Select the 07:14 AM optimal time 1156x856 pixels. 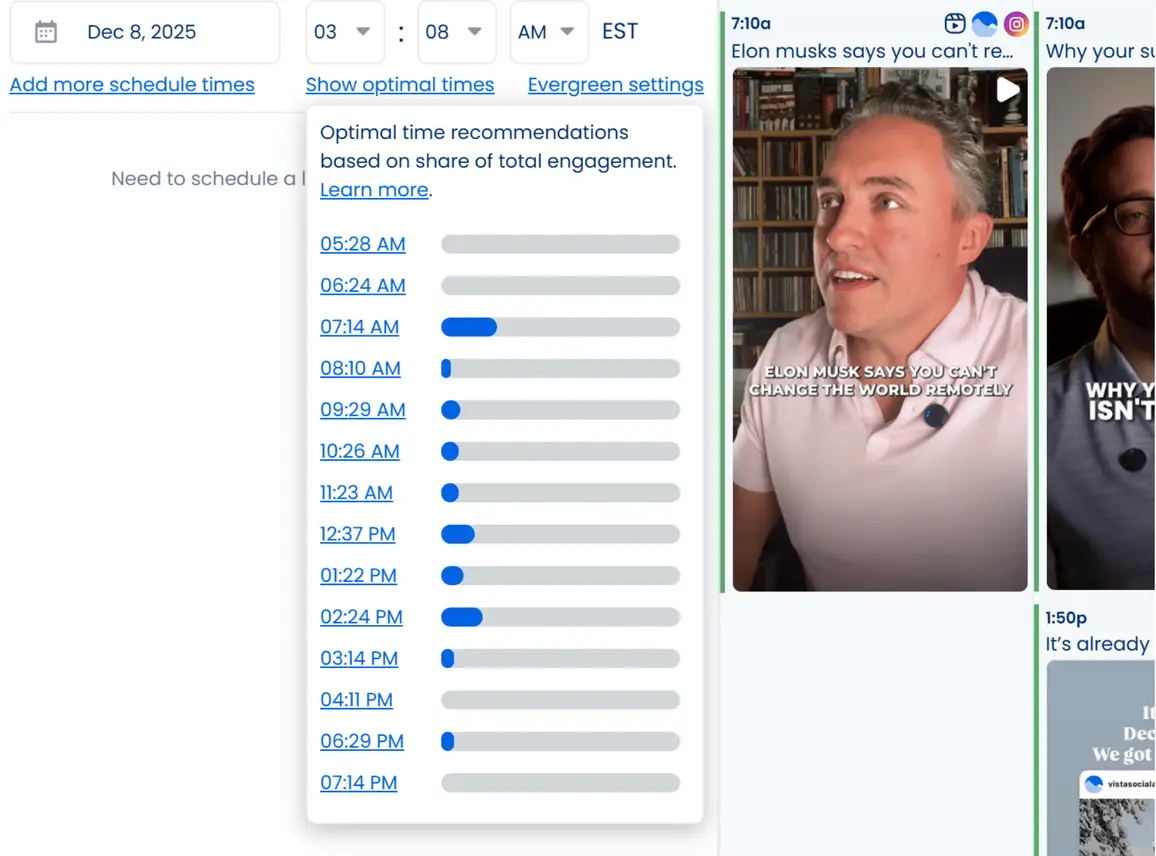click(x=359, y=327)
